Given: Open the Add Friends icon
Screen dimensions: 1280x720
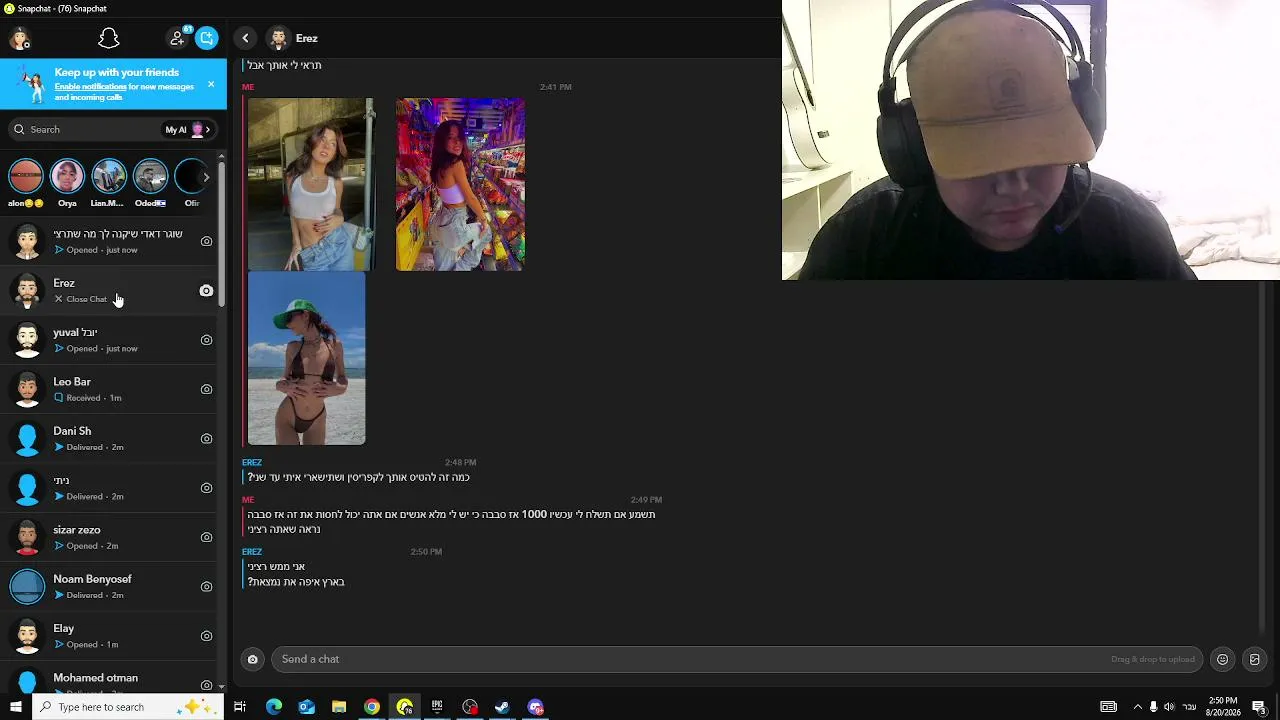Looking at the screenshot, I should [178, 38].
